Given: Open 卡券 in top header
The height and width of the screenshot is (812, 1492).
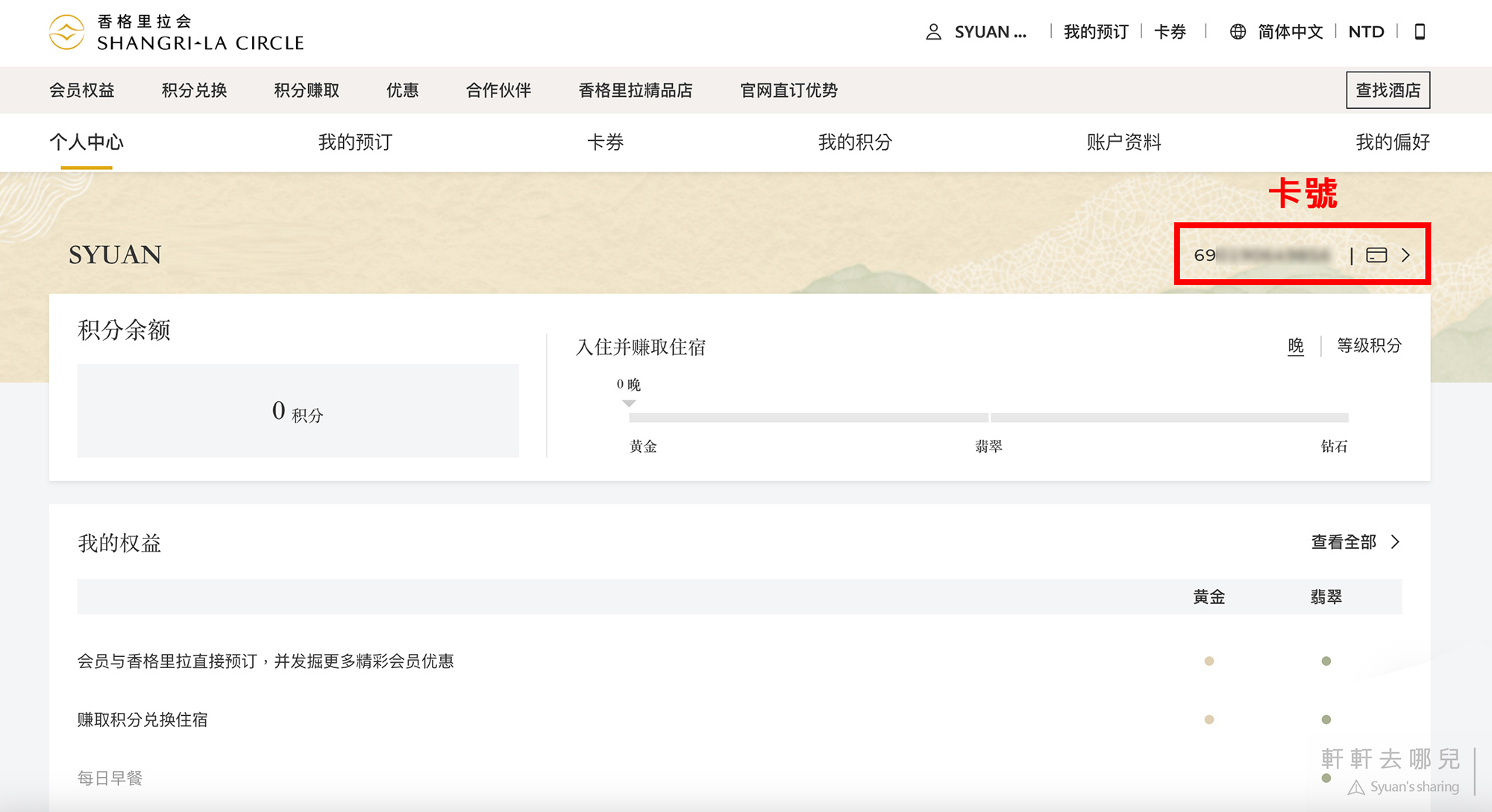Looking at the screenshot, I should [x=1170, y=32].
